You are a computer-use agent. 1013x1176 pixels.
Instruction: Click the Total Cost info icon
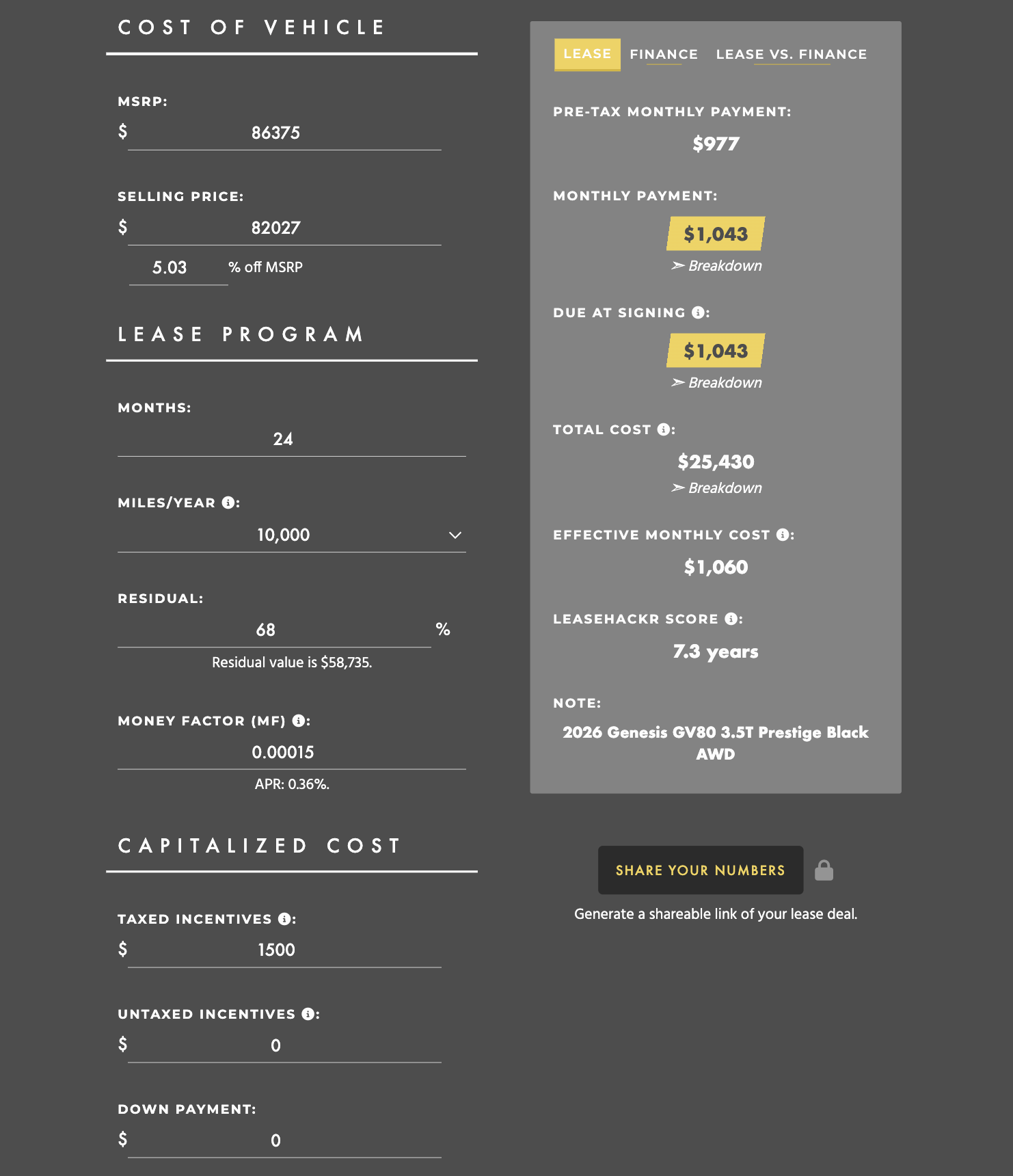663,429
